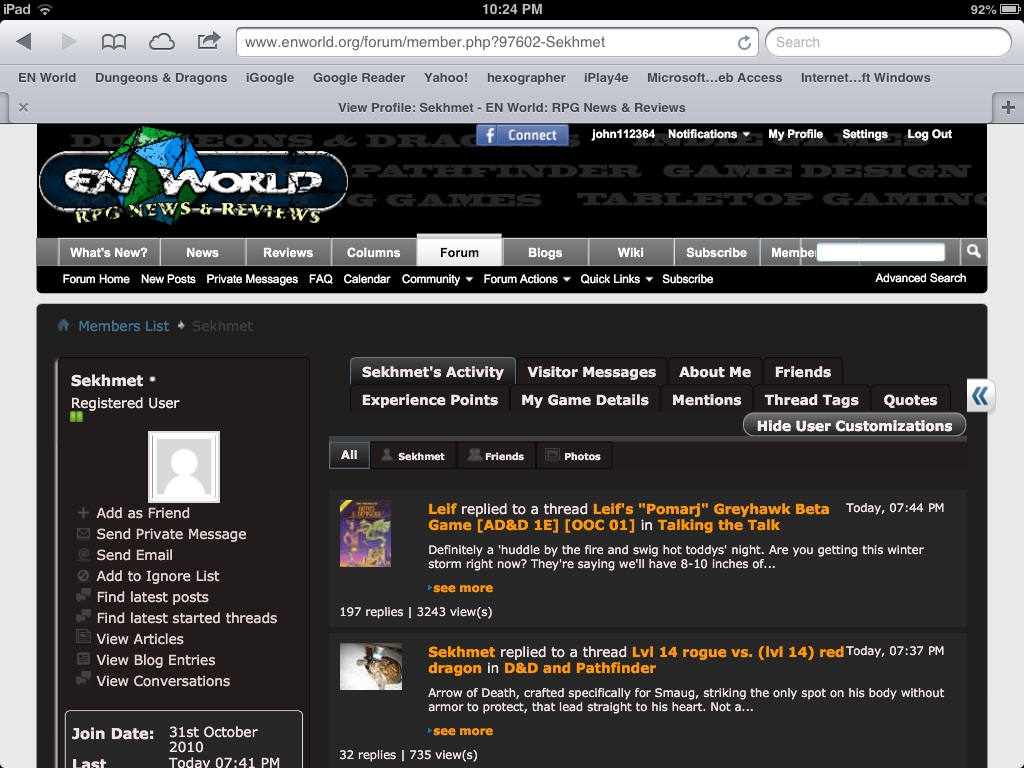
Task: Click the Facebook Connect button
Action: coord(522,135)
